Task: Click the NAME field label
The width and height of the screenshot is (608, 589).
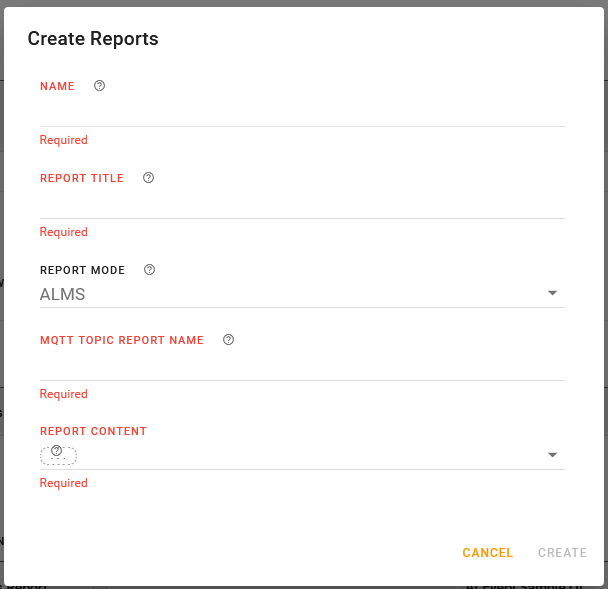Action: coord(57,86)
